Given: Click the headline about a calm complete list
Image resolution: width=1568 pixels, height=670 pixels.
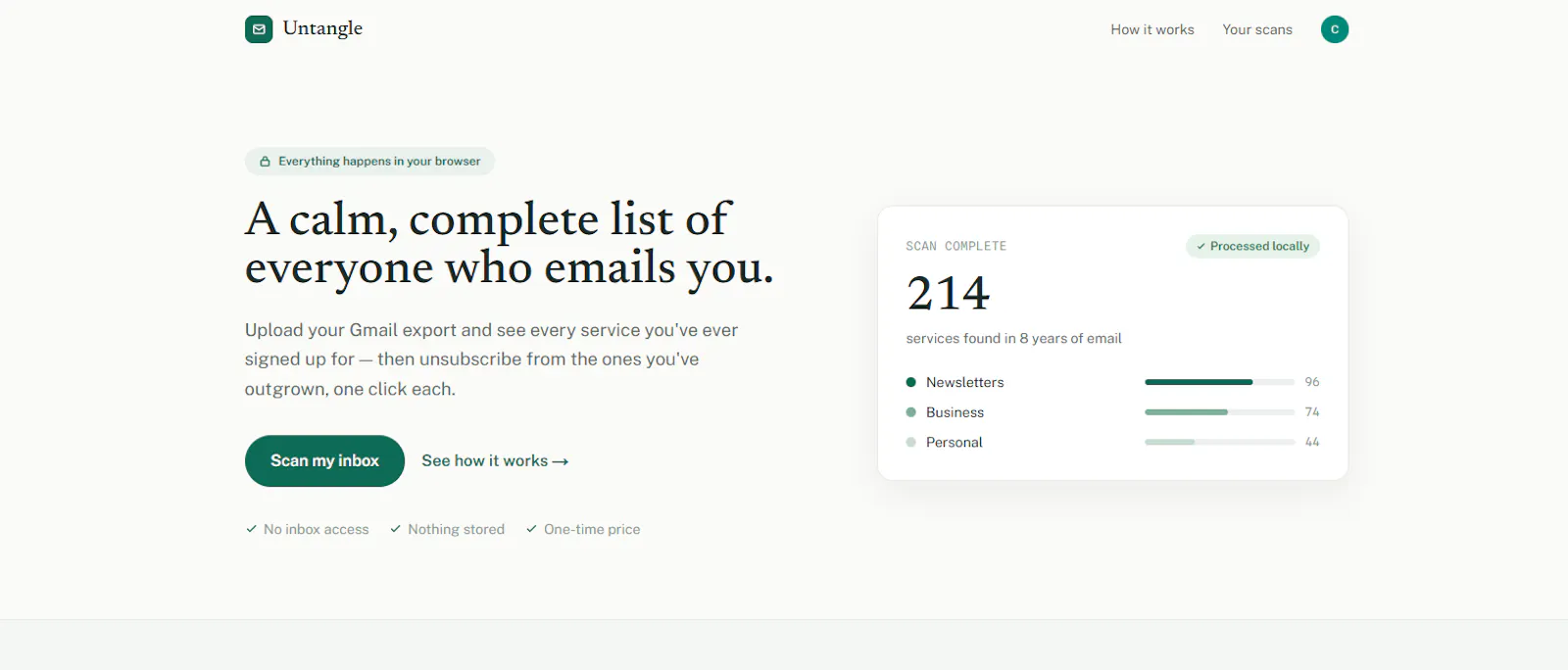Looking at the screenshot, I should (510, 243).
